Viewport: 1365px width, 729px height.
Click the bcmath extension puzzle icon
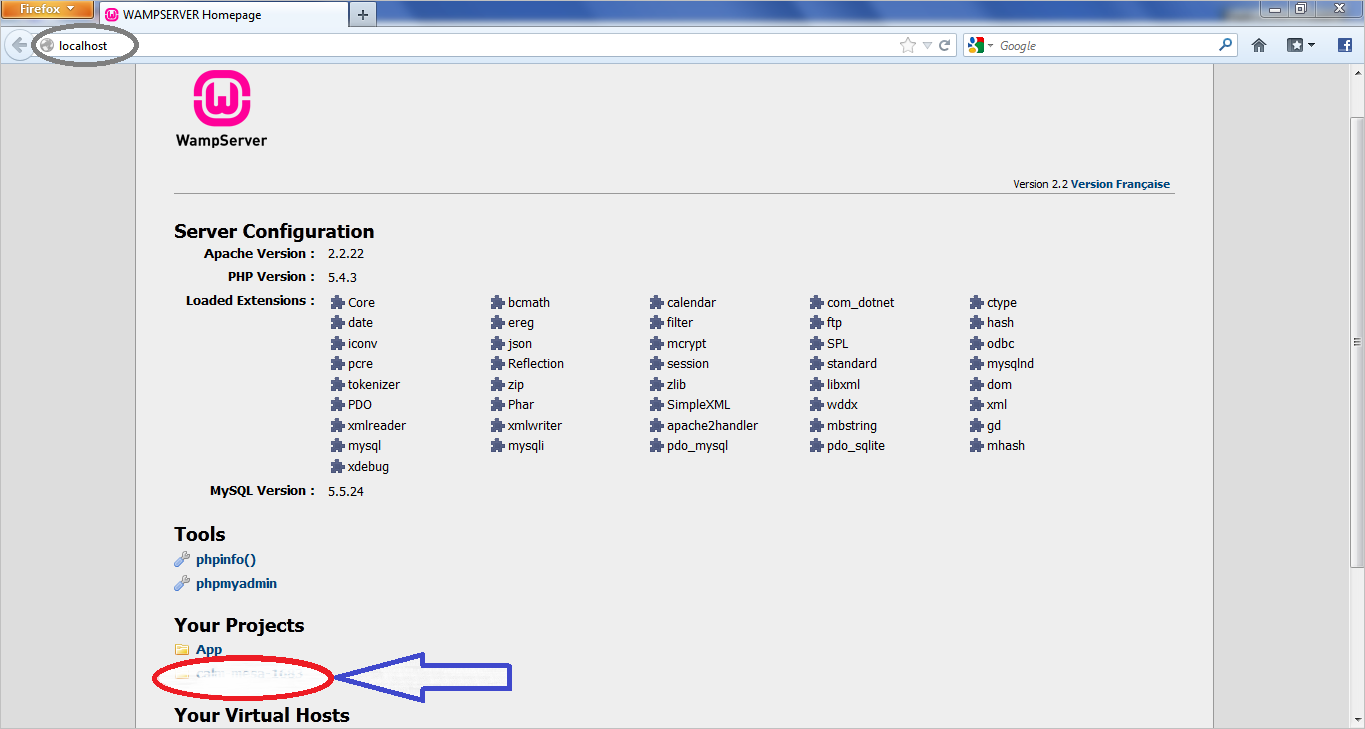pyautogui.click(x=498, y=302)
